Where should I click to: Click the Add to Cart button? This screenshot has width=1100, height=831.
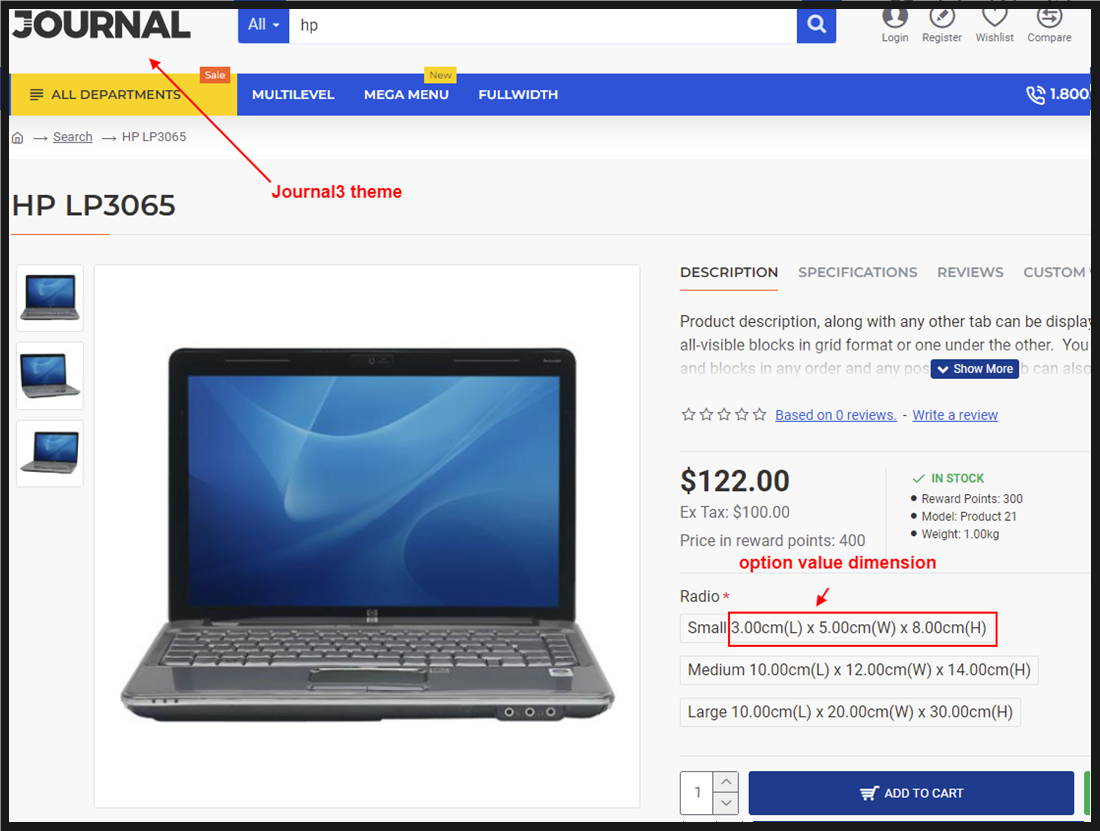pyautogui.click(x=911, y=793)
